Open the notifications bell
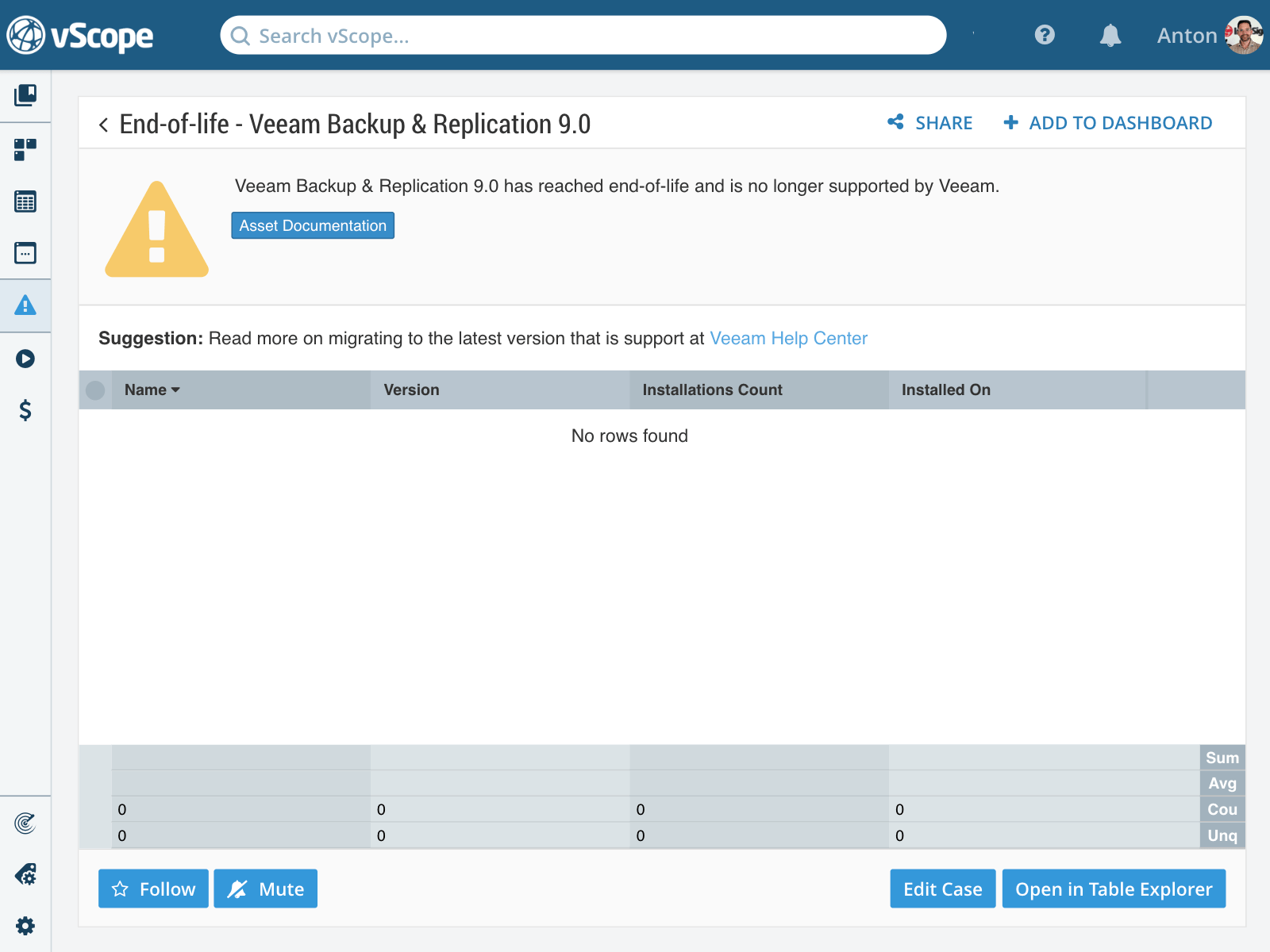1270x952 pixels. click(x=1110, y=35)
